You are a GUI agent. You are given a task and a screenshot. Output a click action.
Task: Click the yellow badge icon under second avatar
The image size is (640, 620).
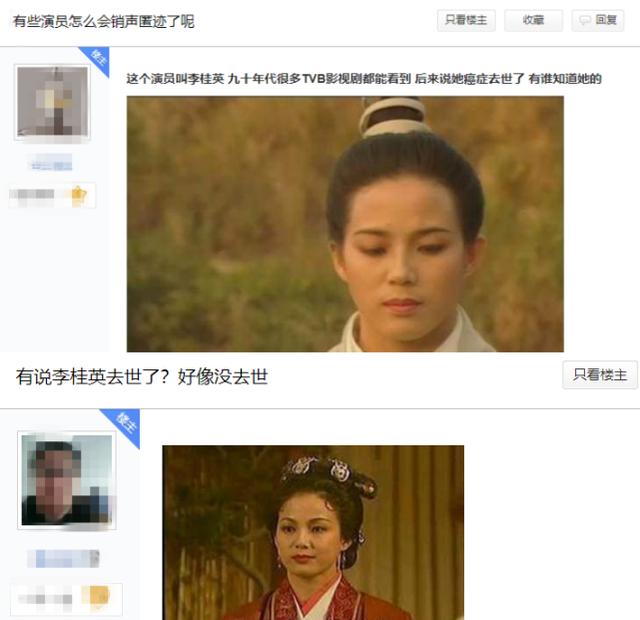tap(95, 596)
